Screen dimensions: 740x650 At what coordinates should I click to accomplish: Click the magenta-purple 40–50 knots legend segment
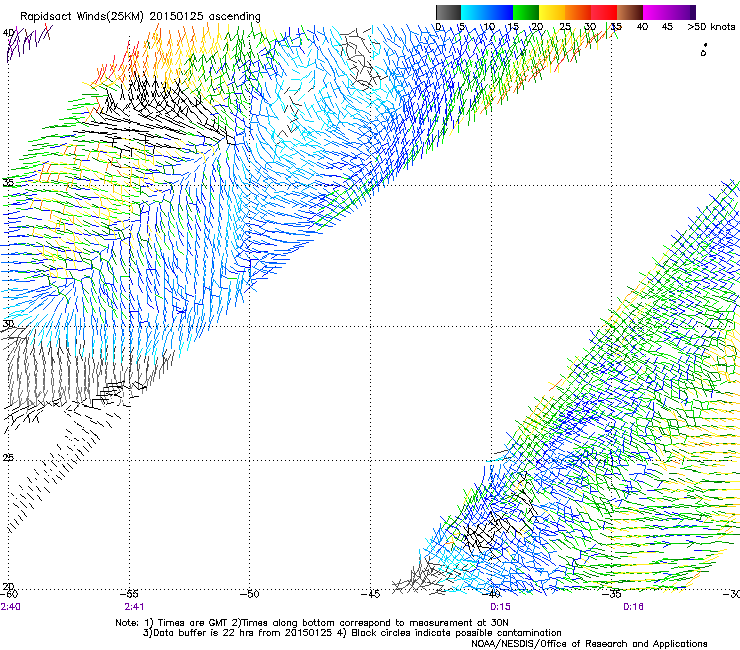tap(669, 12)
